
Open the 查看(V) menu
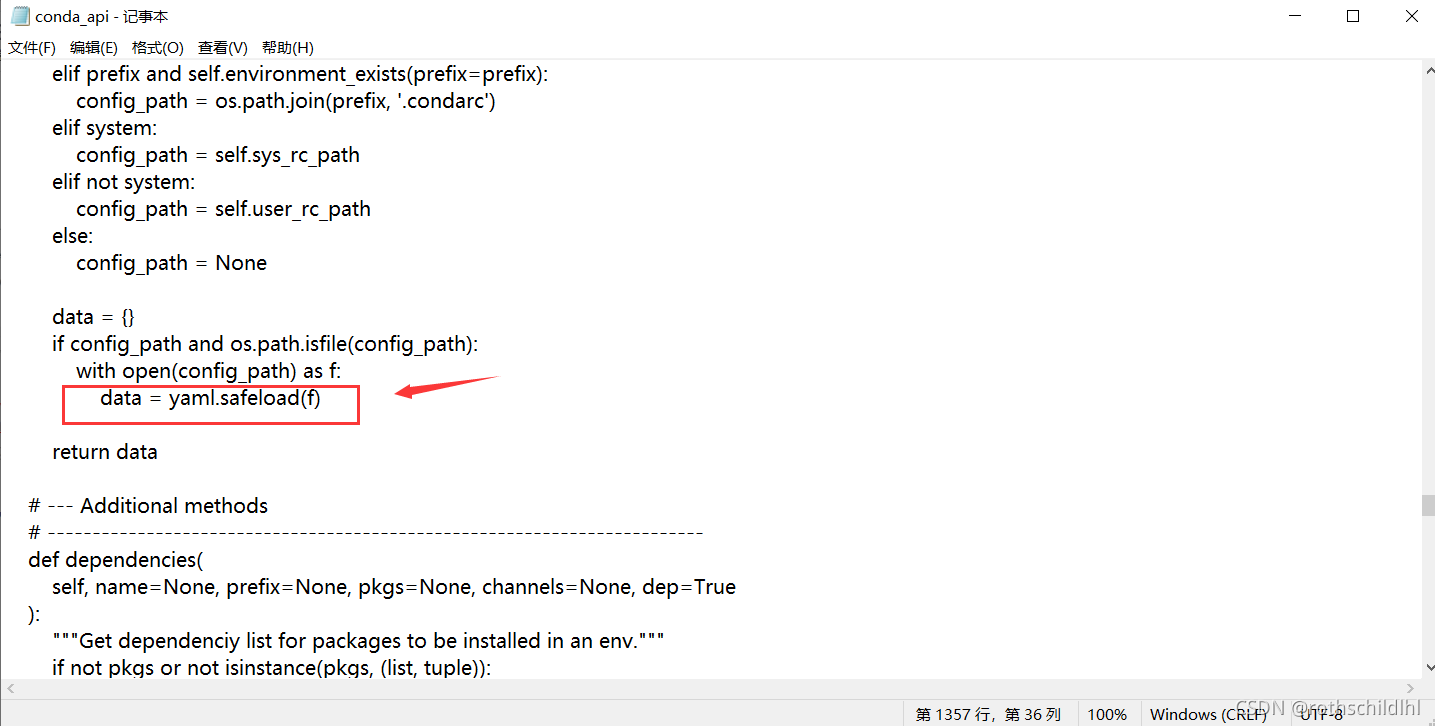tap(222, 47)
